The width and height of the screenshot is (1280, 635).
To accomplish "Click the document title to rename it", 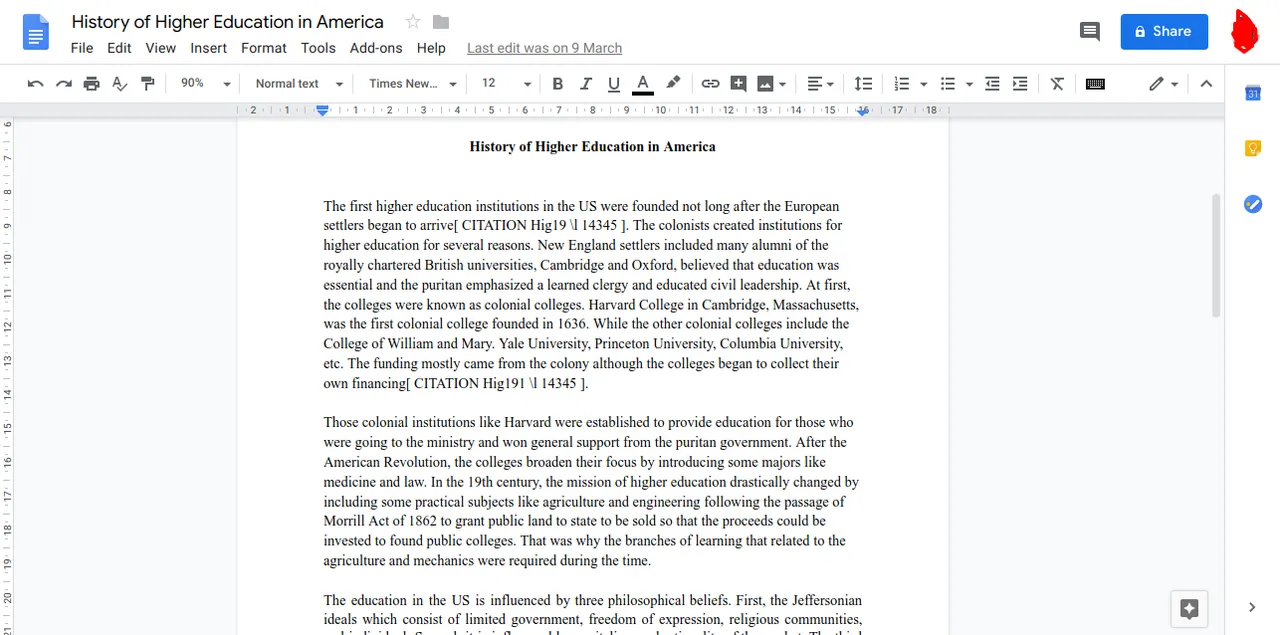I will (x=228, y=22).
